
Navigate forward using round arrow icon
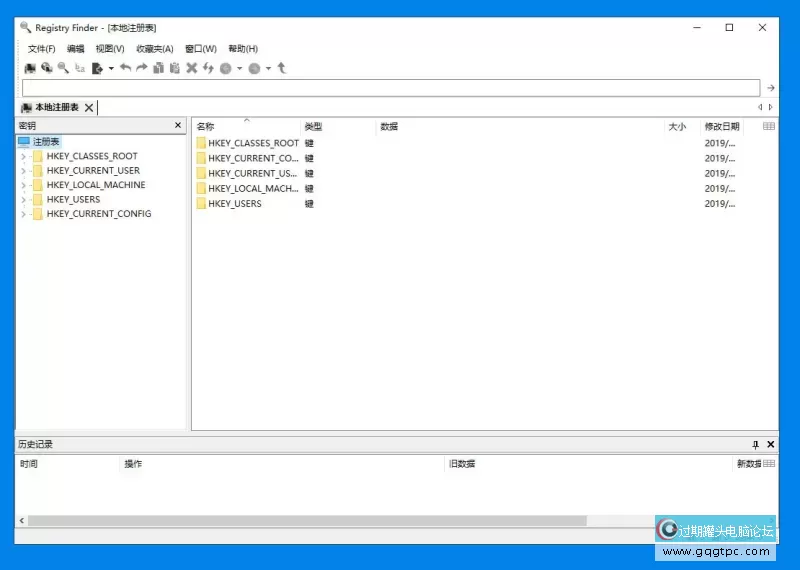254,68
